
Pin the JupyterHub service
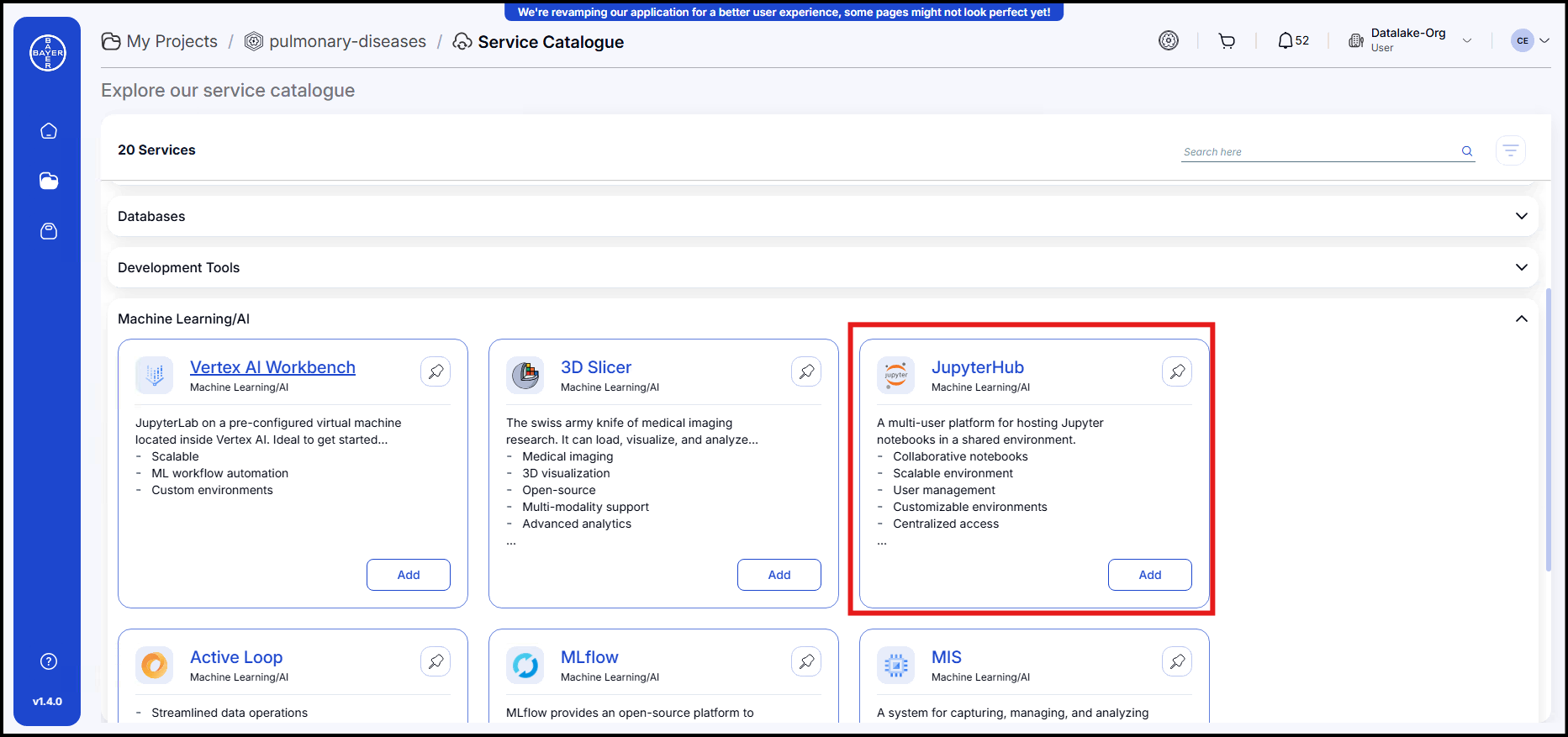(1177, 371)
